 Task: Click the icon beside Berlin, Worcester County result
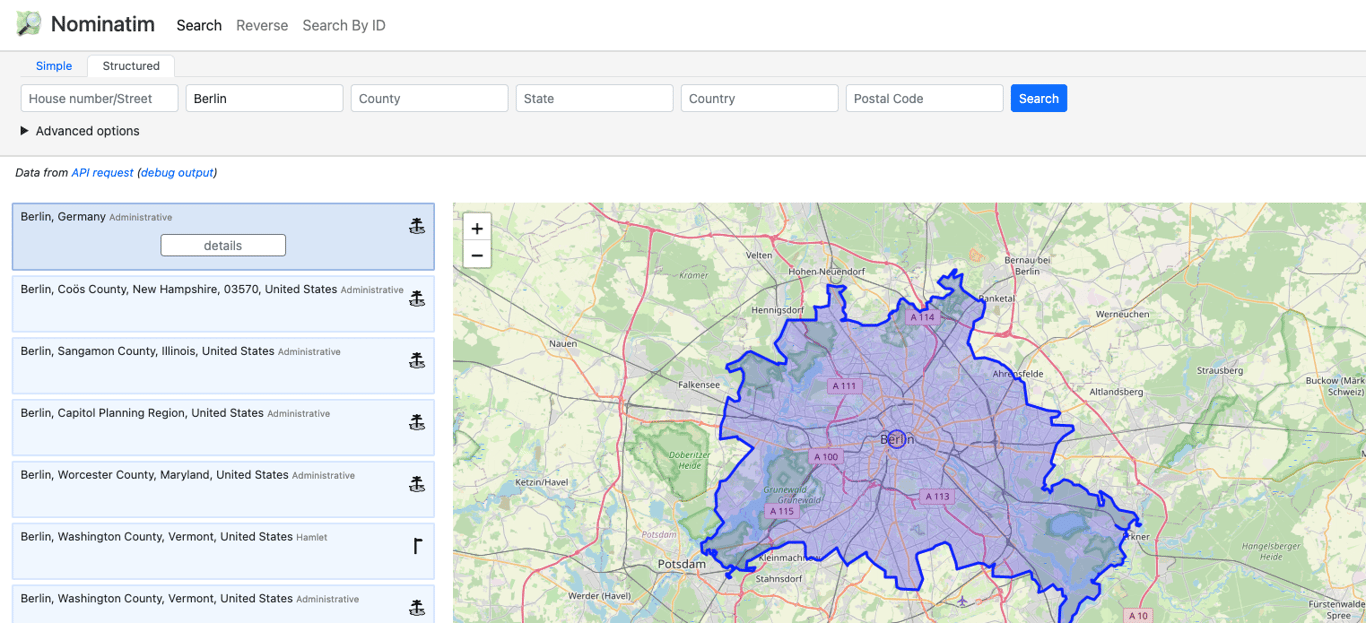click(417, 484)
